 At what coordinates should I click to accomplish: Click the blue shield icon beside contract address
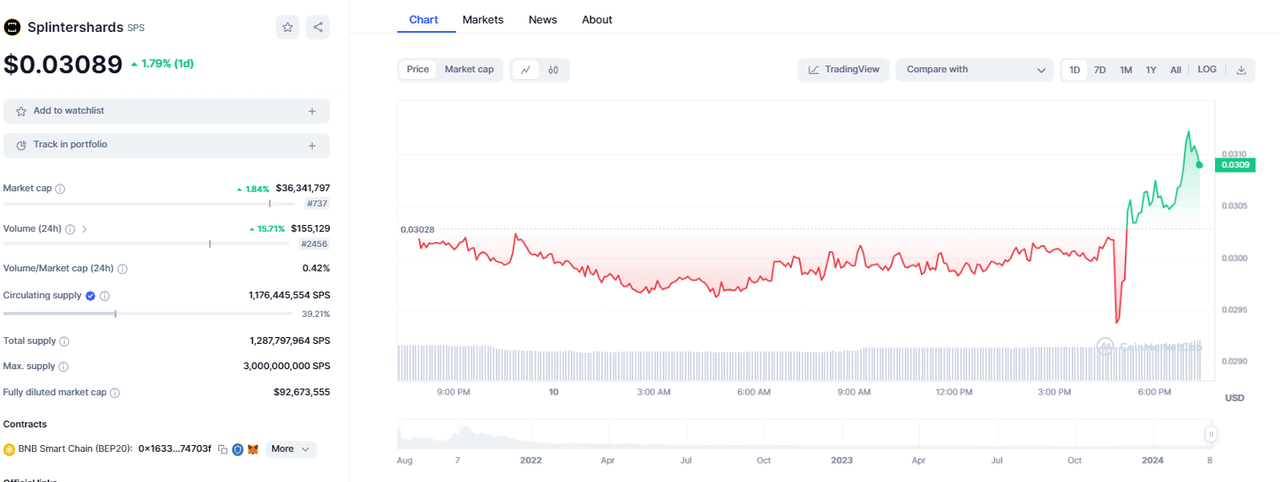[x=238, y=450]
